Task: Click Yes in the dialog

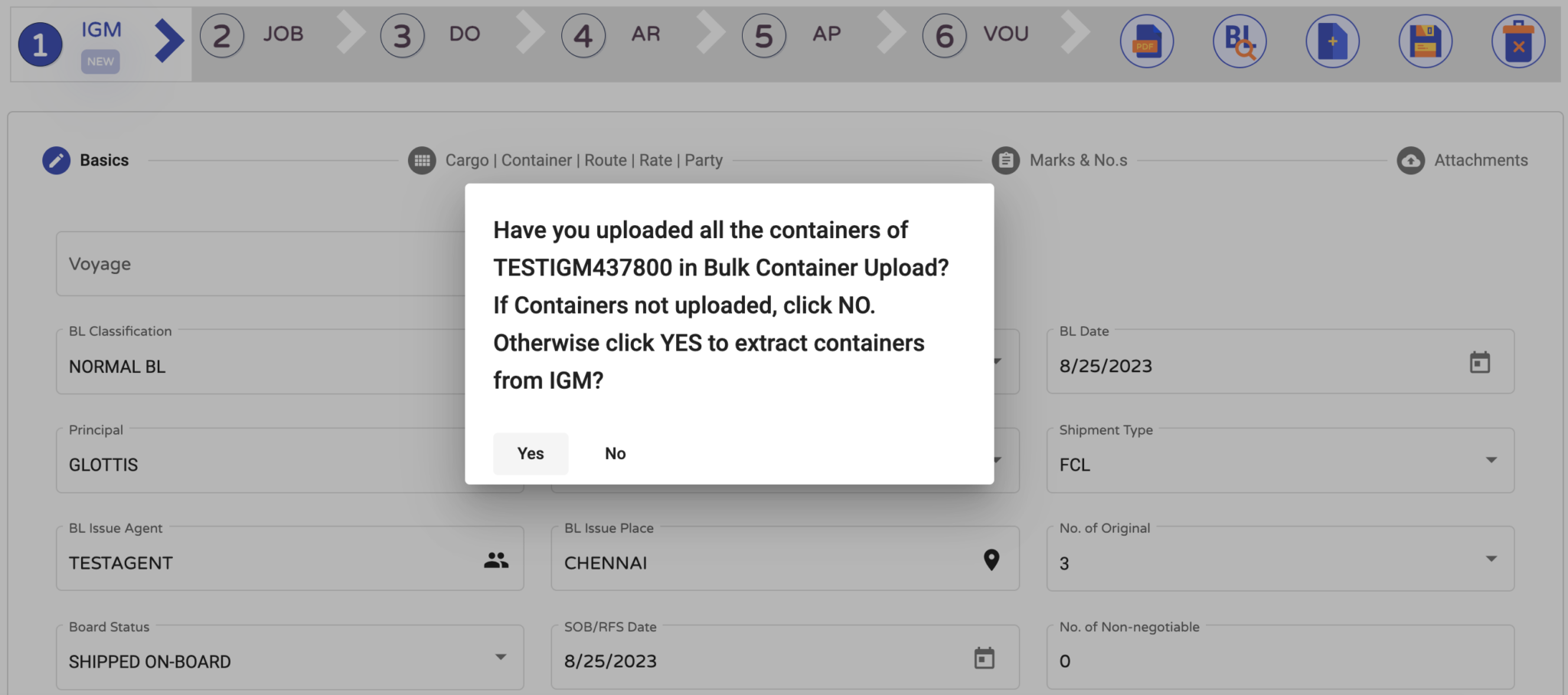Action: tap(531, 453)
